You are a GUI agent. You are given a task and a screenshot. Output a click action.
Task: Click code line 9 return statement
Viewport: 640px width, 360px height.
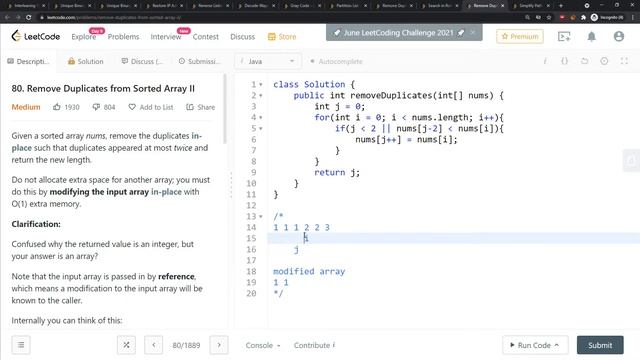[337, 172]
